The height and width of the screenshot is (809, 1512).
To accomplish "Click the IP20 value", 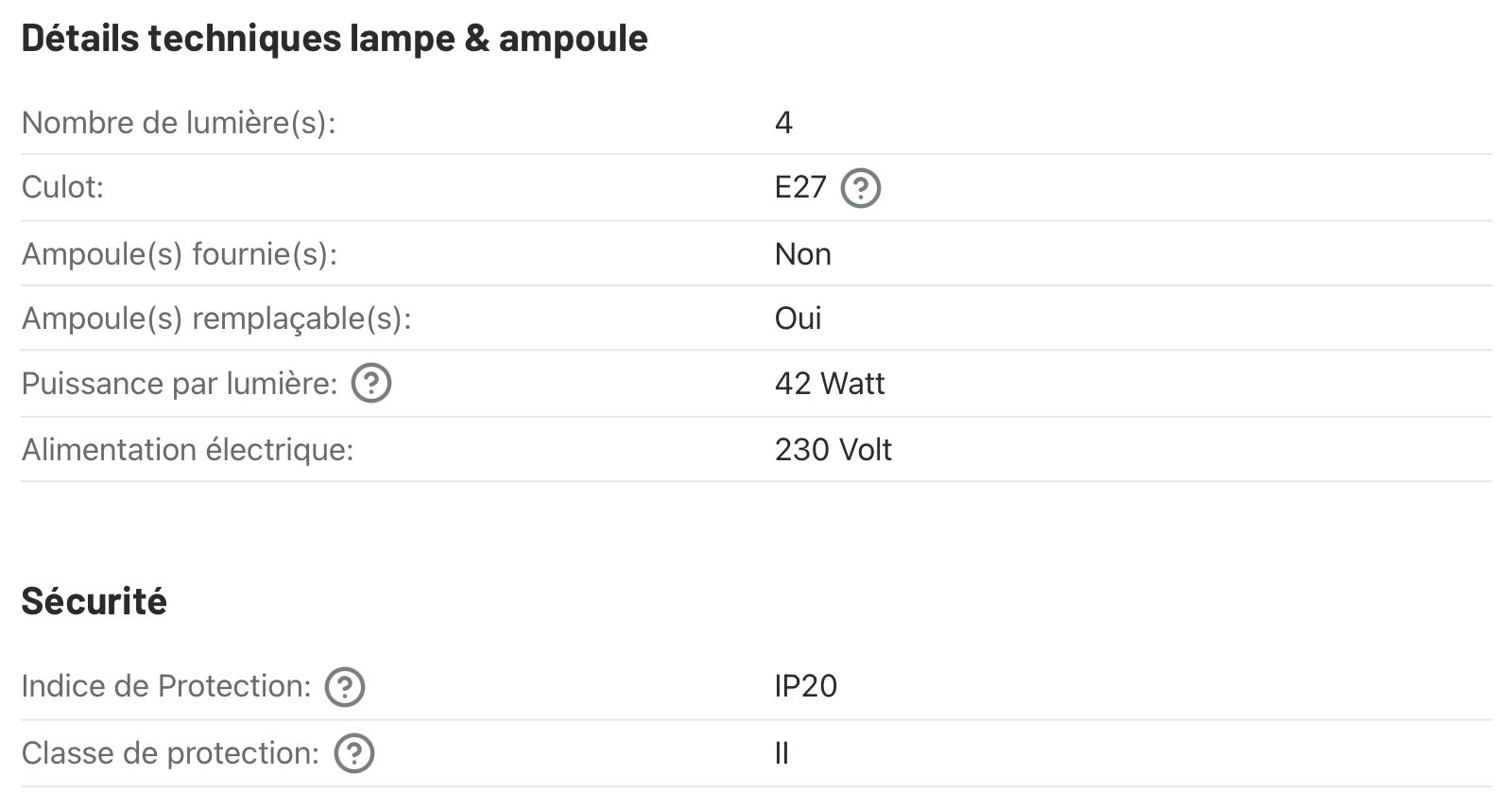I will [805, 686].
